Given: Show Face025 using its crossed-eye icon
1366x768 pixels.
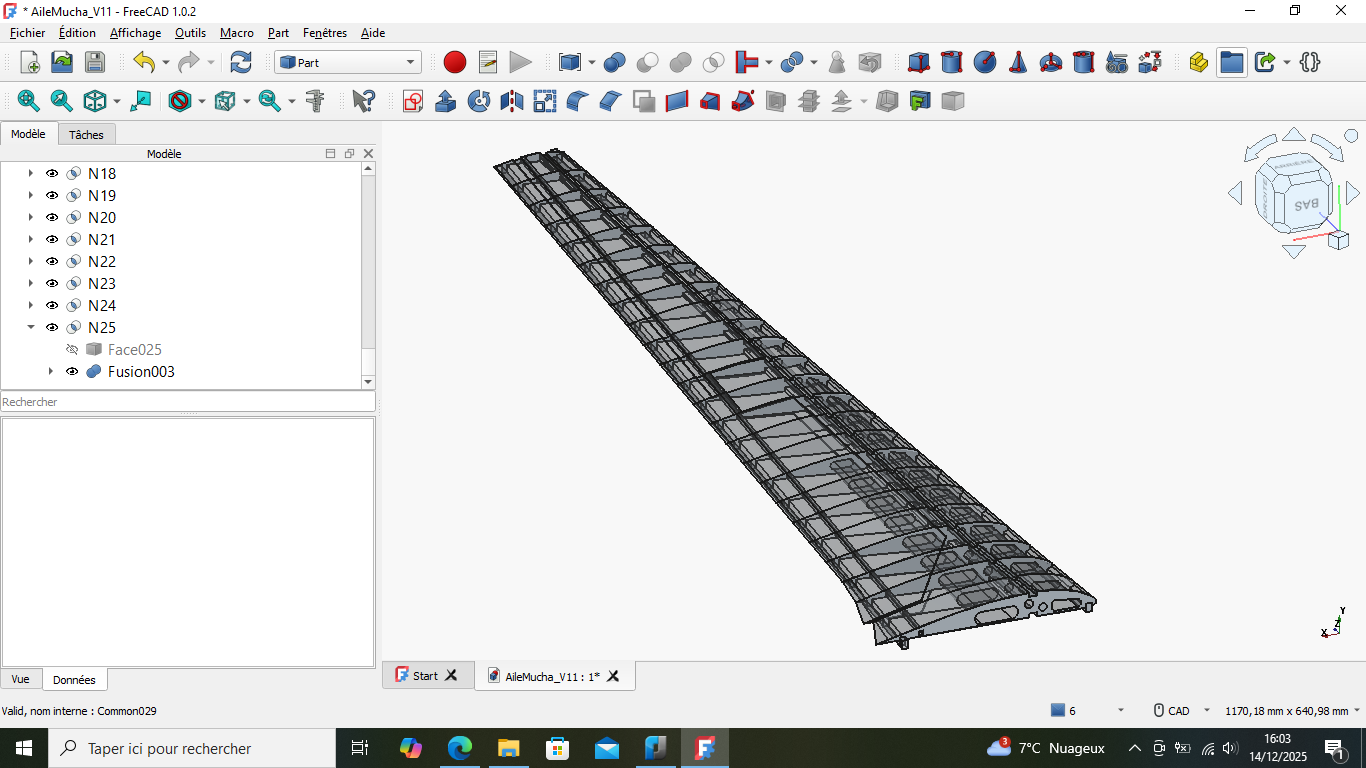Looking at the screenshot, I should pos(72,350).
